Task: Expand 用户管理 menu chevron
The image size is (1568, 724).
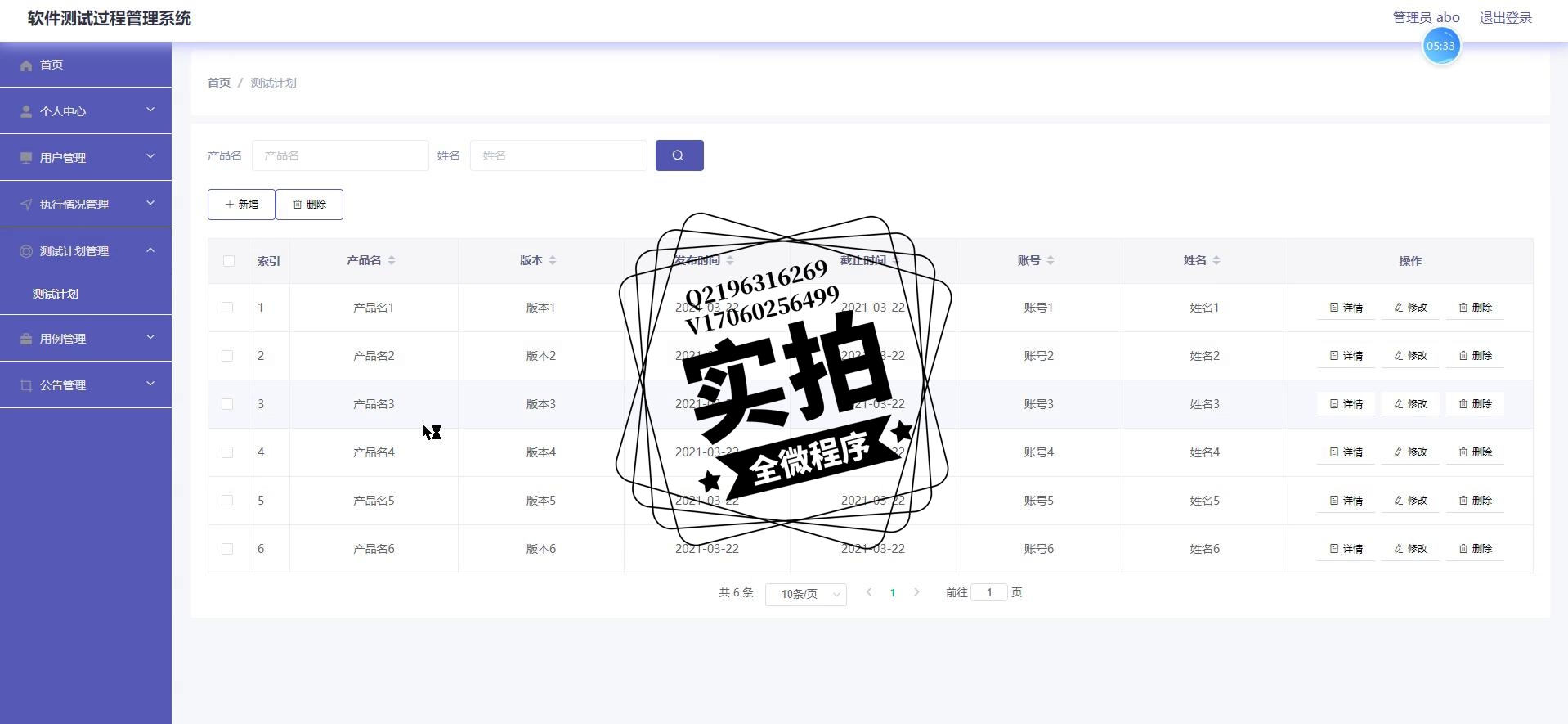Action: click(x=150, y=156)
